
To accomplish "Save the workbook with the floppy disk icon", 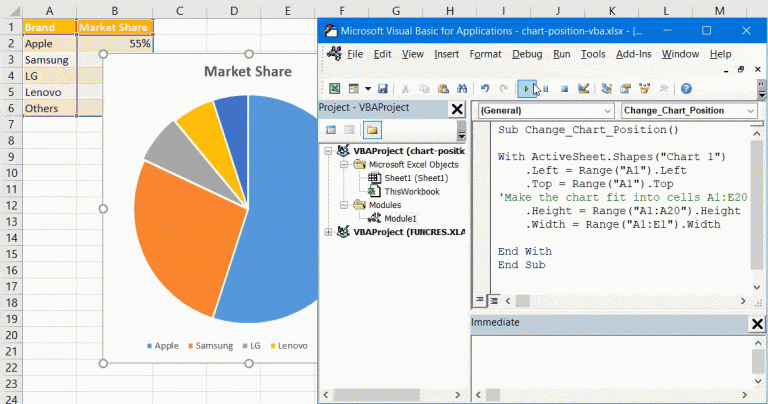I will point(383,89).
